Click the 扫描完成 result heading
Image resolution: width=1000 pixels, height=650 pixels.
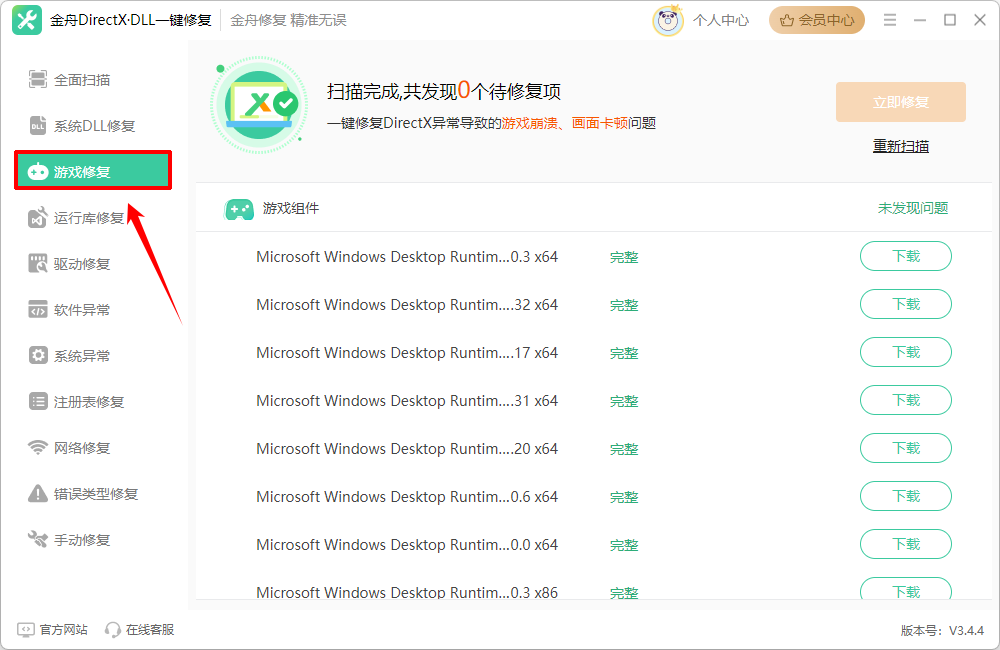(444, 91)
